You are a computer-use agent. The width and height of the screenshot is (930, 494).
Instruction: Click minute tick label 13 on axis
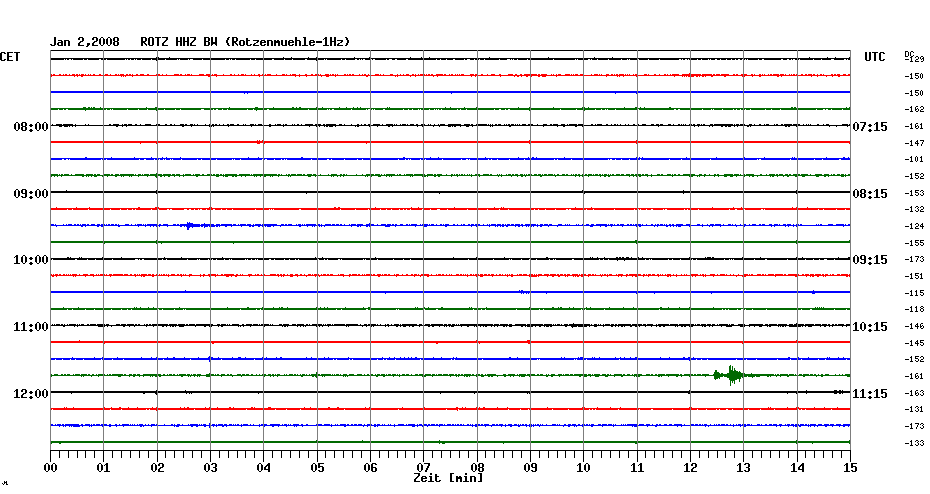pos(744,467)
